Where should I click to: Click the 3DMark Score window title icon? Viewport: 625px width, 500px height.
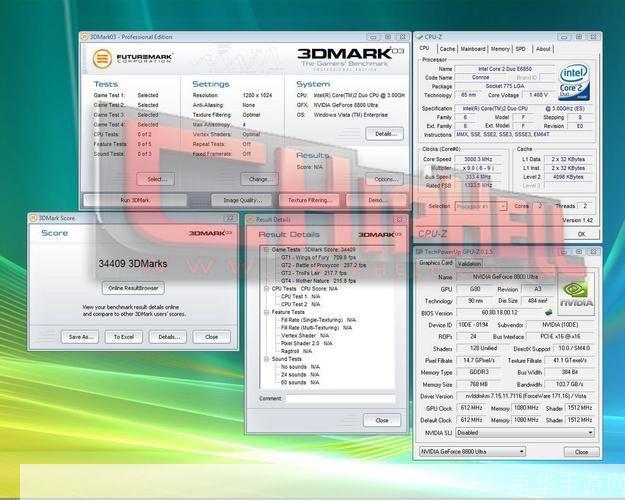click(33, 218)
